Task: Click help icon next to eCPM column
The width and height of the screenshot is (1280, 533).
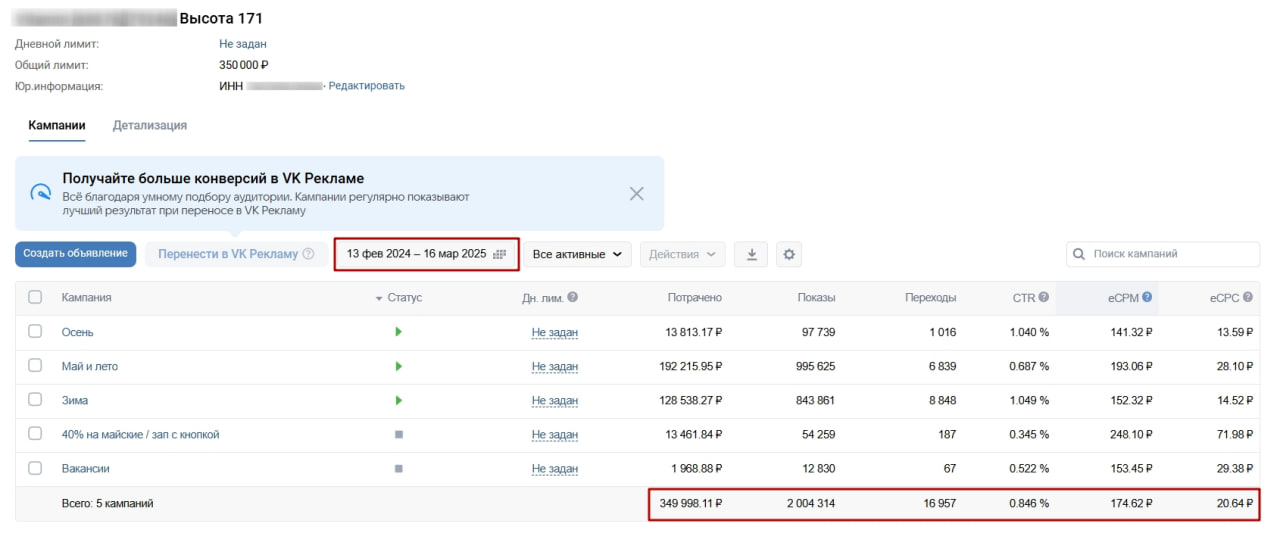Action: point(1147,297)
